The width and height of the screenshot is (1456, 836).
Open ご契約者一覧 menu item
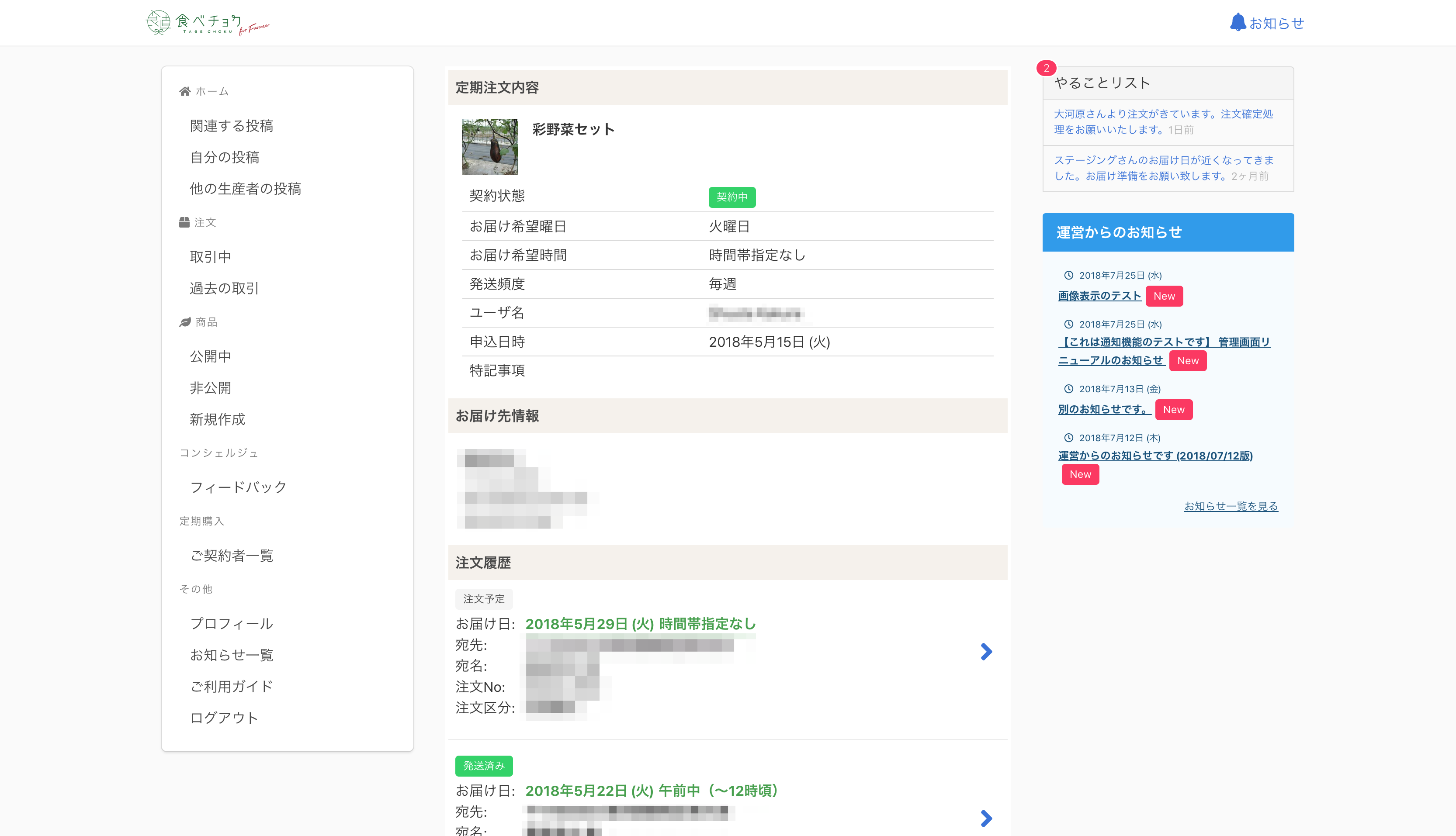(x=232, y=555)
